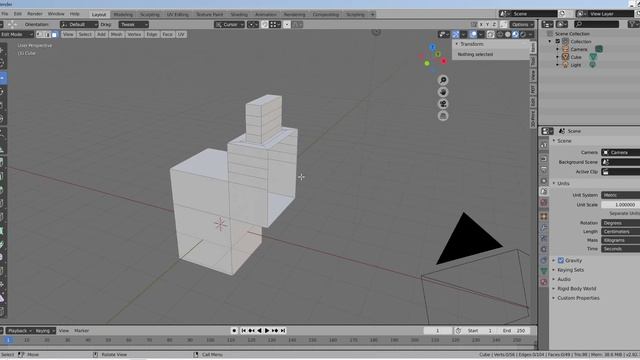640x360 pixels.
Task: Switch to the UV Editing workspace tab
Action: coord(178,14)
